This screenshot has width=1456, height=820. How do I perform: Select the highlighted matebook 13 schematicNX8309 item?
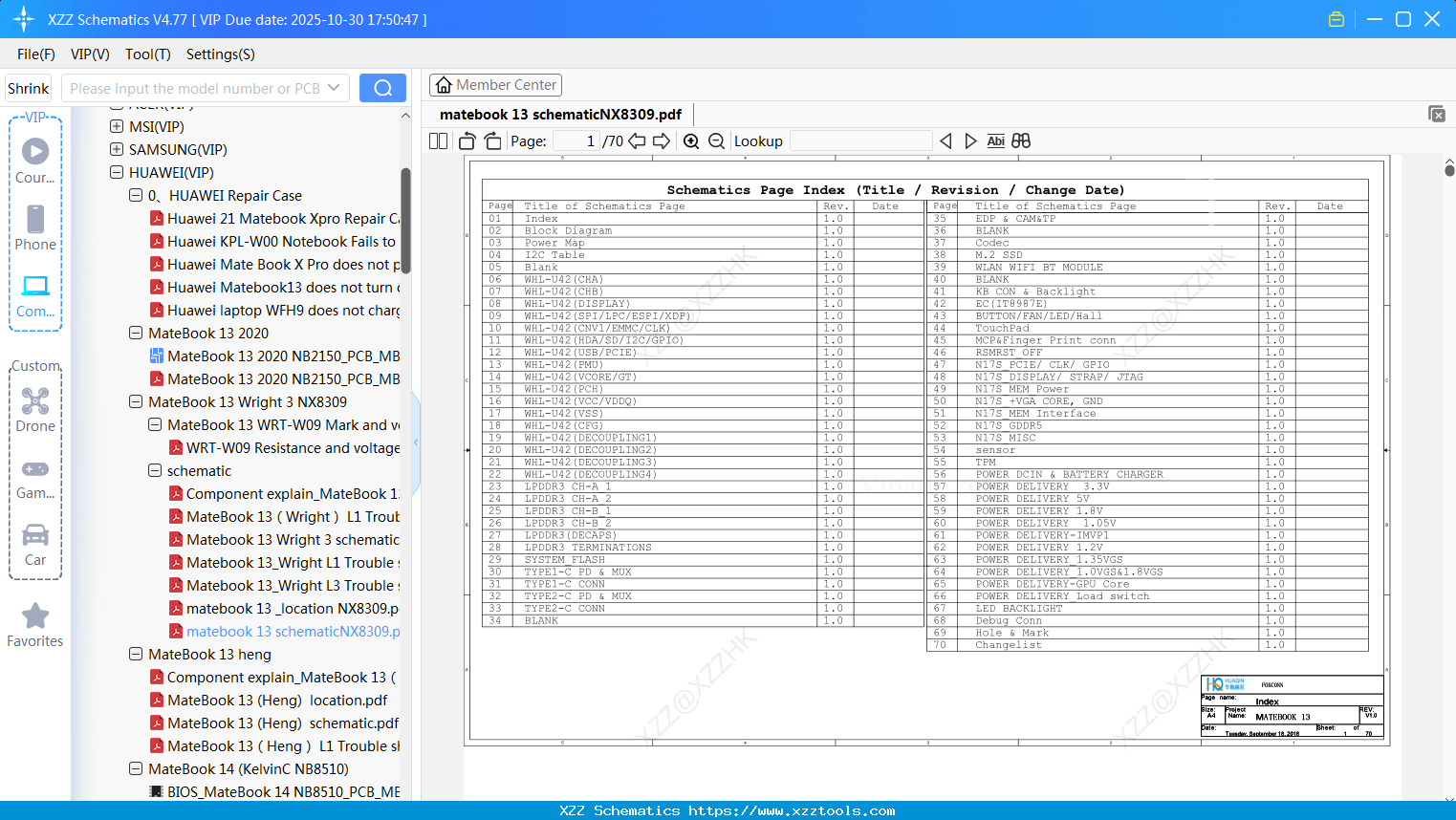(x=285, y=632)
